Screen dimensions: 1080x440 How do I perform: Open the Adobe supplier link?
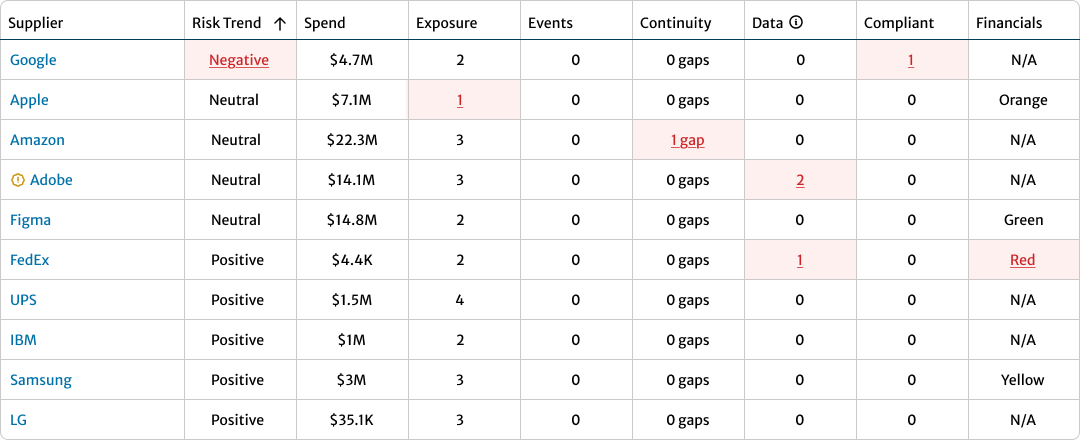click(51, 180)
